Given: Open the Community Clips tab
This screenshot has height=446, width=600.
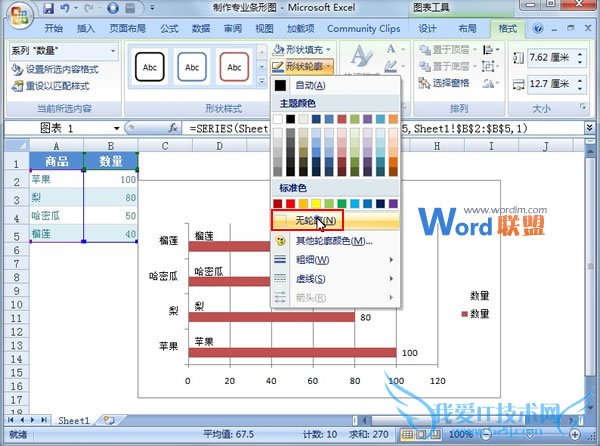Looking at the screenshot, I should (364, 29).
